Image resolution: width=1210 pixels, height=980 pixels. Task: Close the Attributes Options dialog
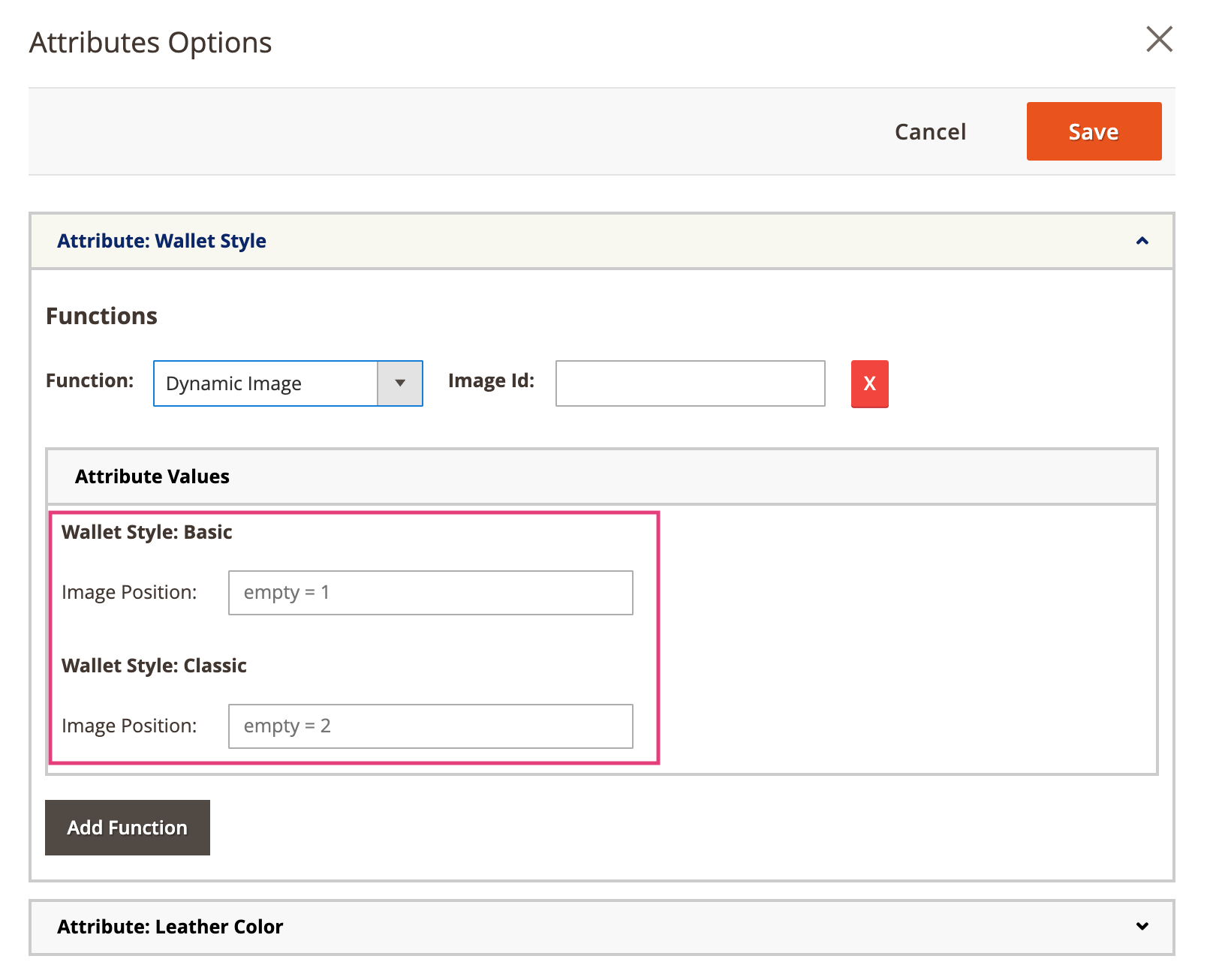point(1159,41)
